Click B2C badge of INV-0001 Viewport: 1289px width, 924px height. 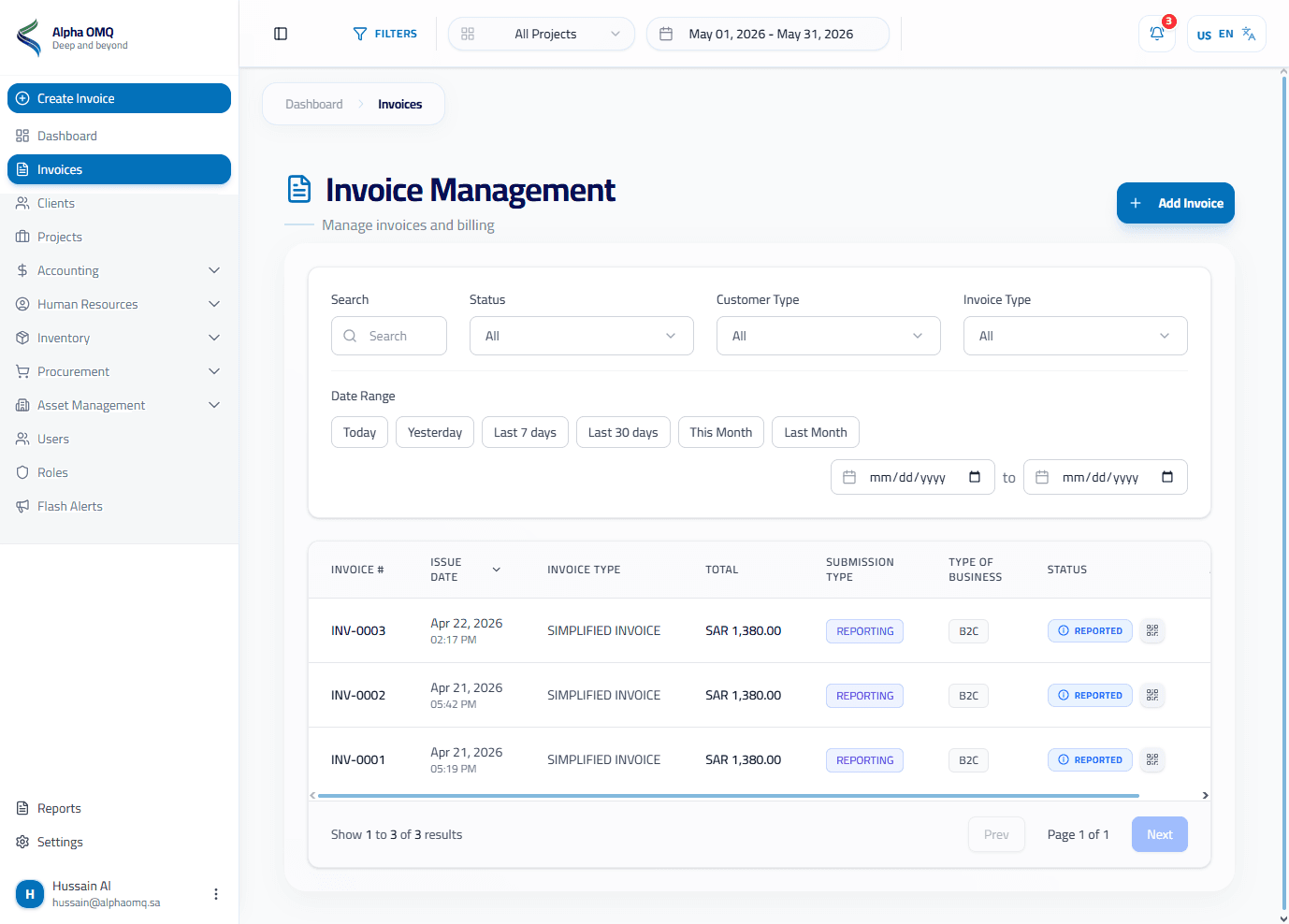pos(968,760)
